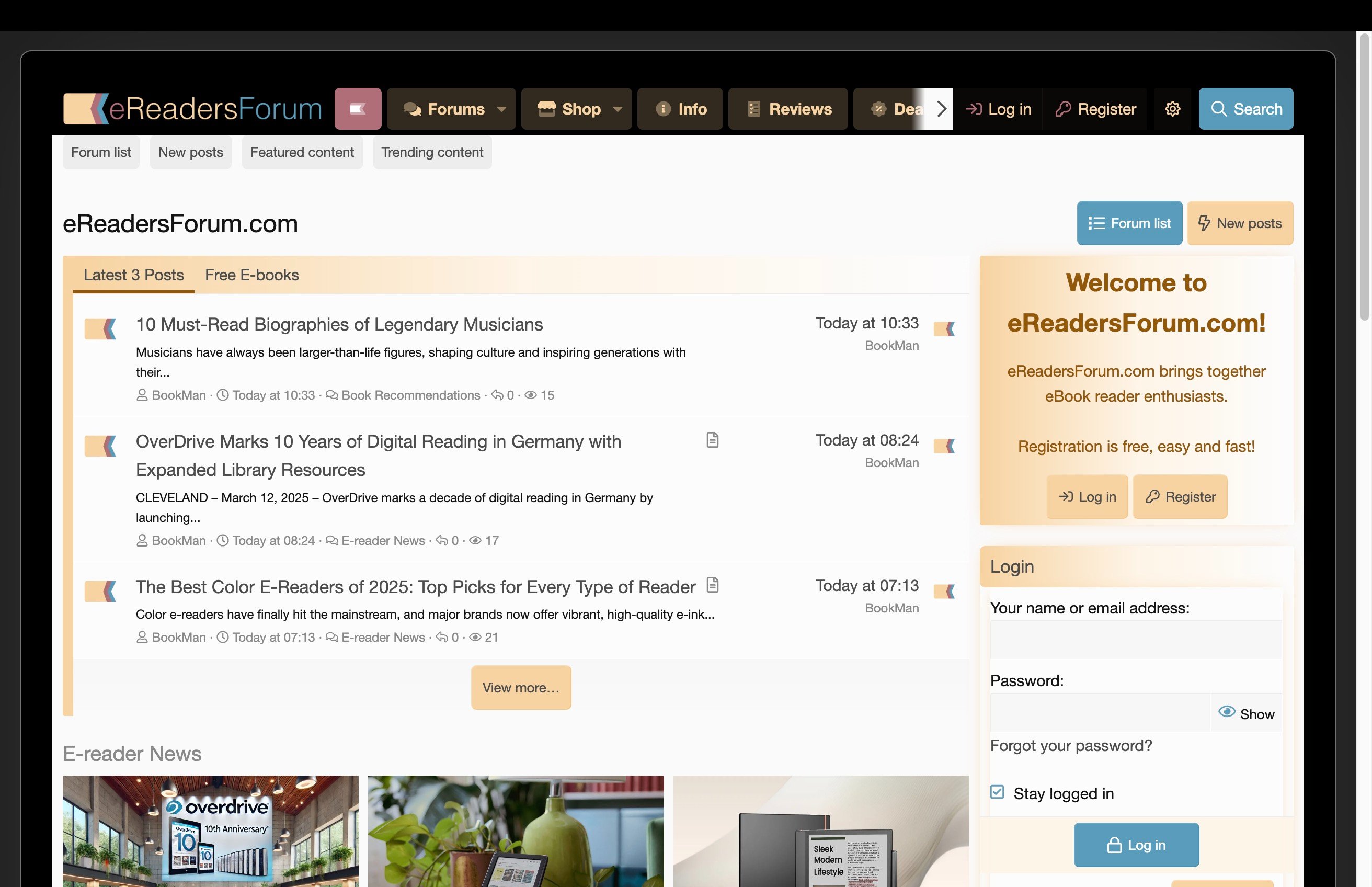The height and width of the screenshot is (887, 1372).
Task: Switch to the Latest 3 Posts tab
Action: (x=133, y=275)
